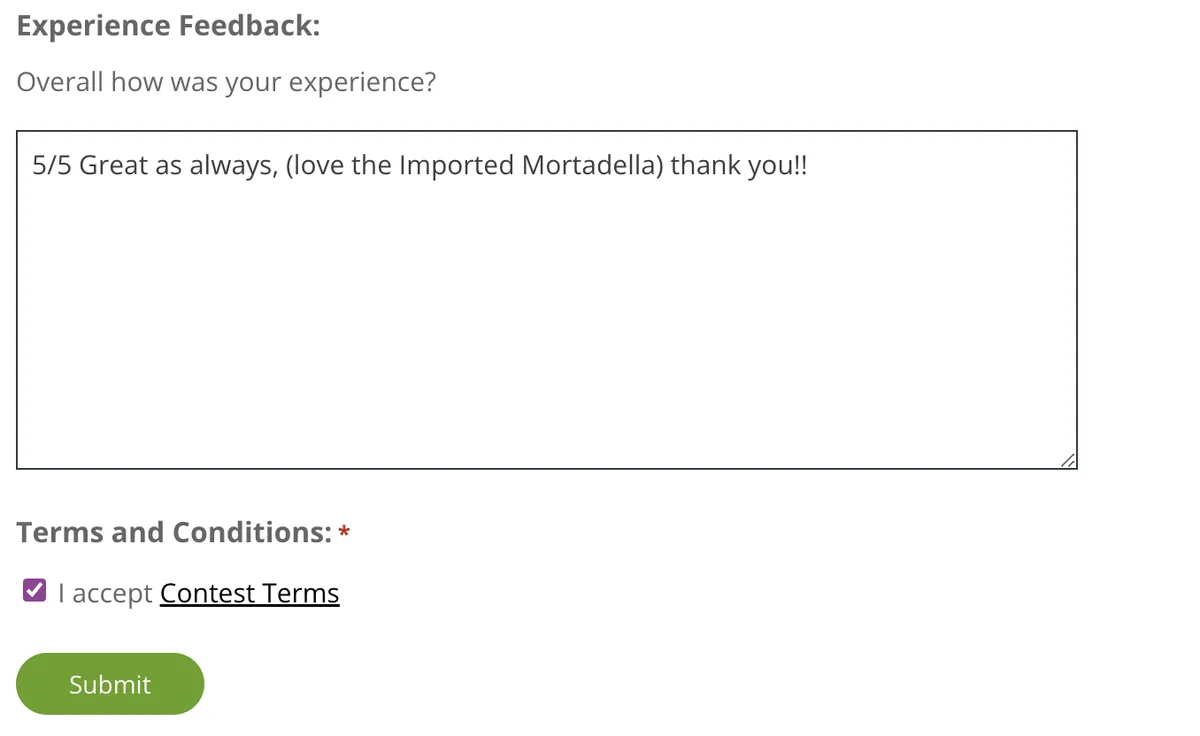The height and width of the screenshot is (736, 1200).
Task: Click the red required asterisk
Action: tap(344, 532)
